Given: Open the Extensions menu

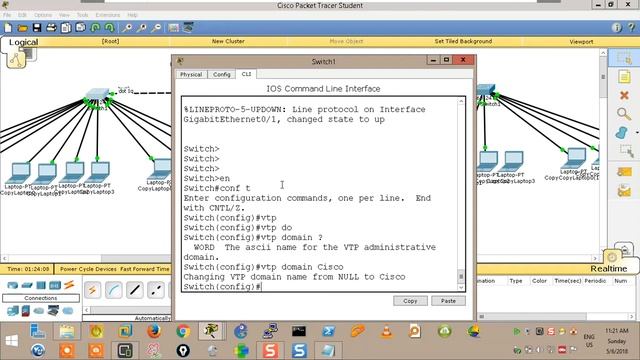Looking at the screenshot, I should (x=108, y=15).
